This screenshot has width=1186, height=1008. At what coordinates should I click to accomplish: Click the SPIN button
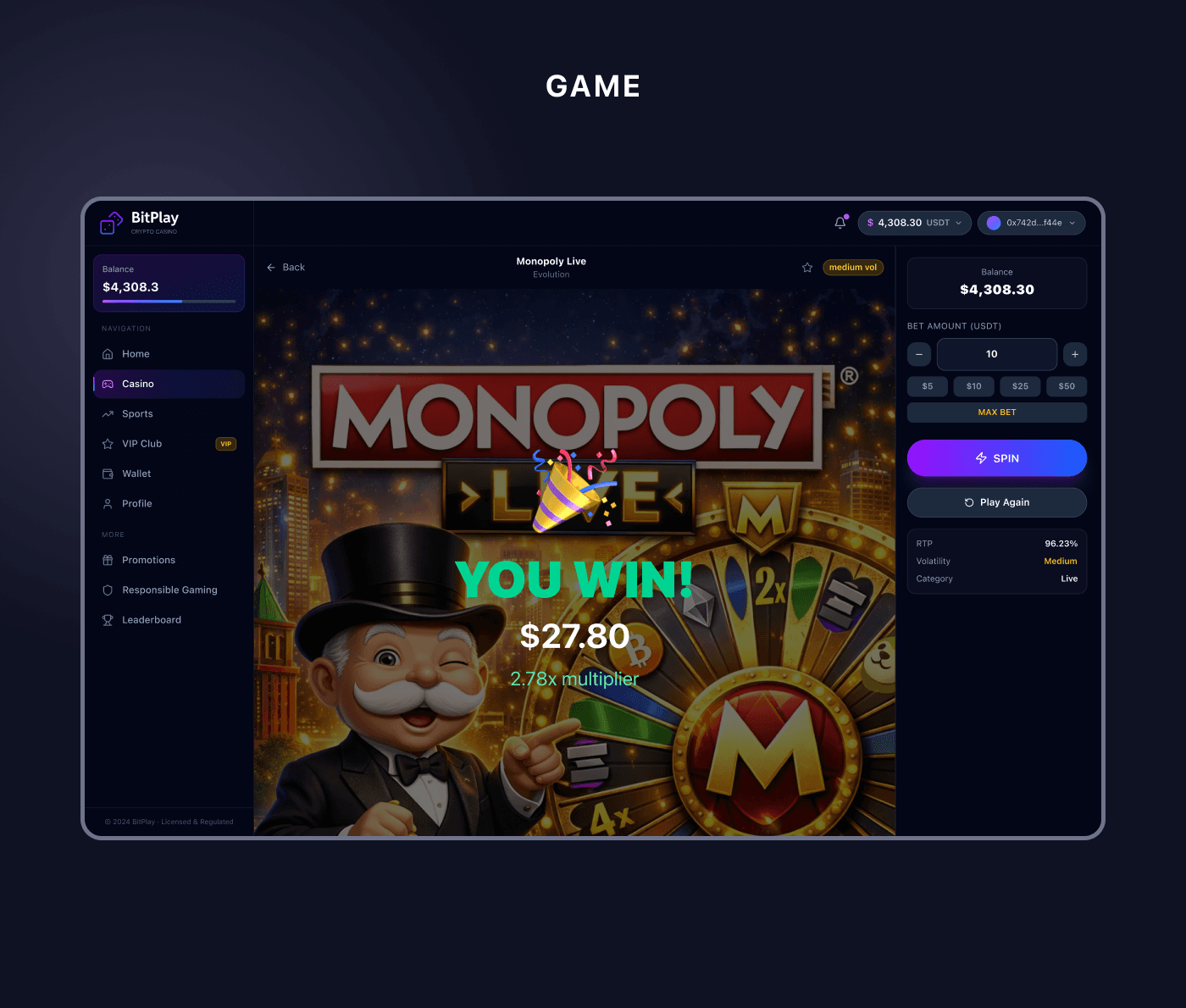pos(997,458)
